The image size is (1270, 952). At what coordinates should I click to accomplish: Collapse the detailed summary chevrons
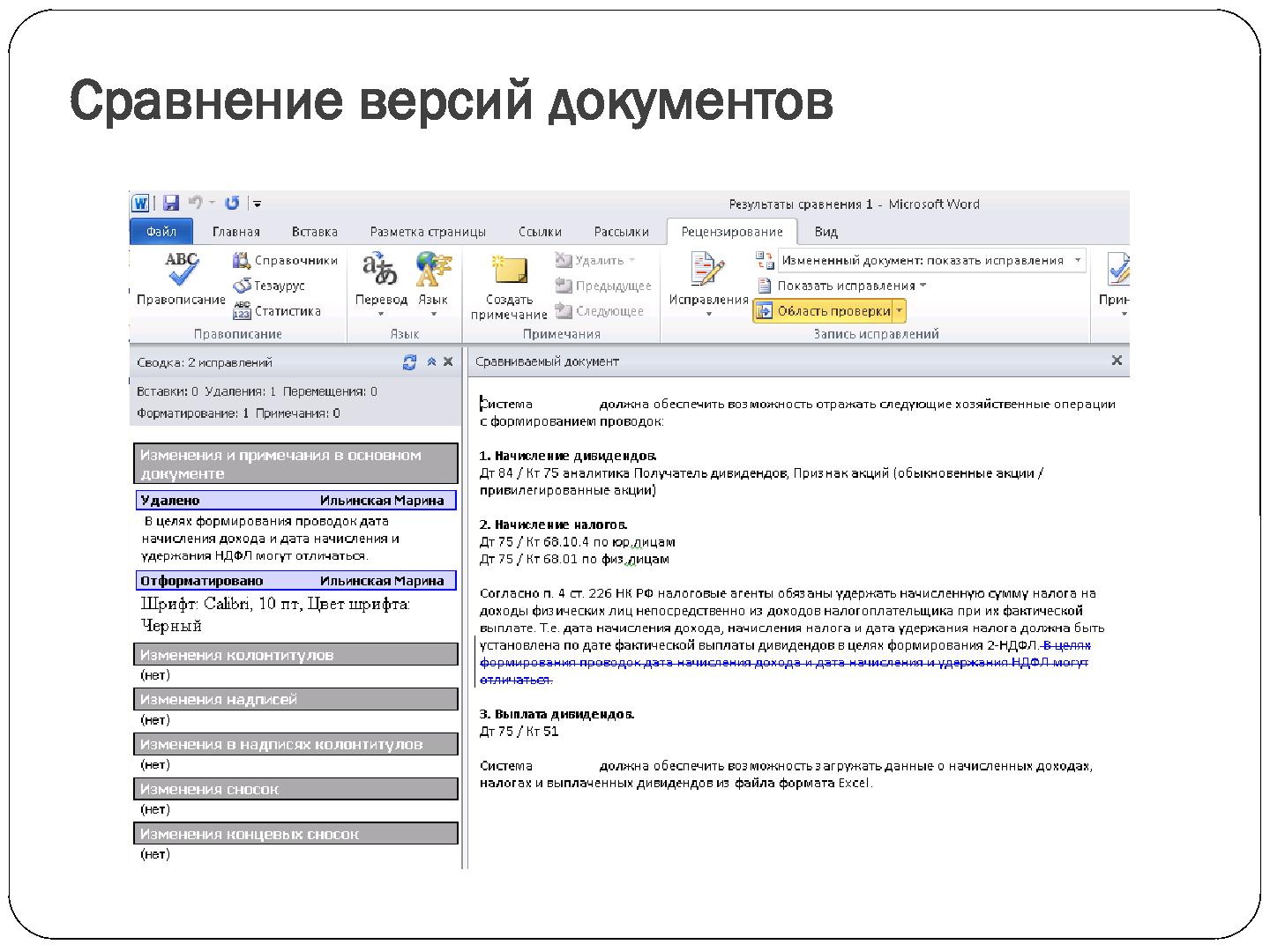(431, 362)
